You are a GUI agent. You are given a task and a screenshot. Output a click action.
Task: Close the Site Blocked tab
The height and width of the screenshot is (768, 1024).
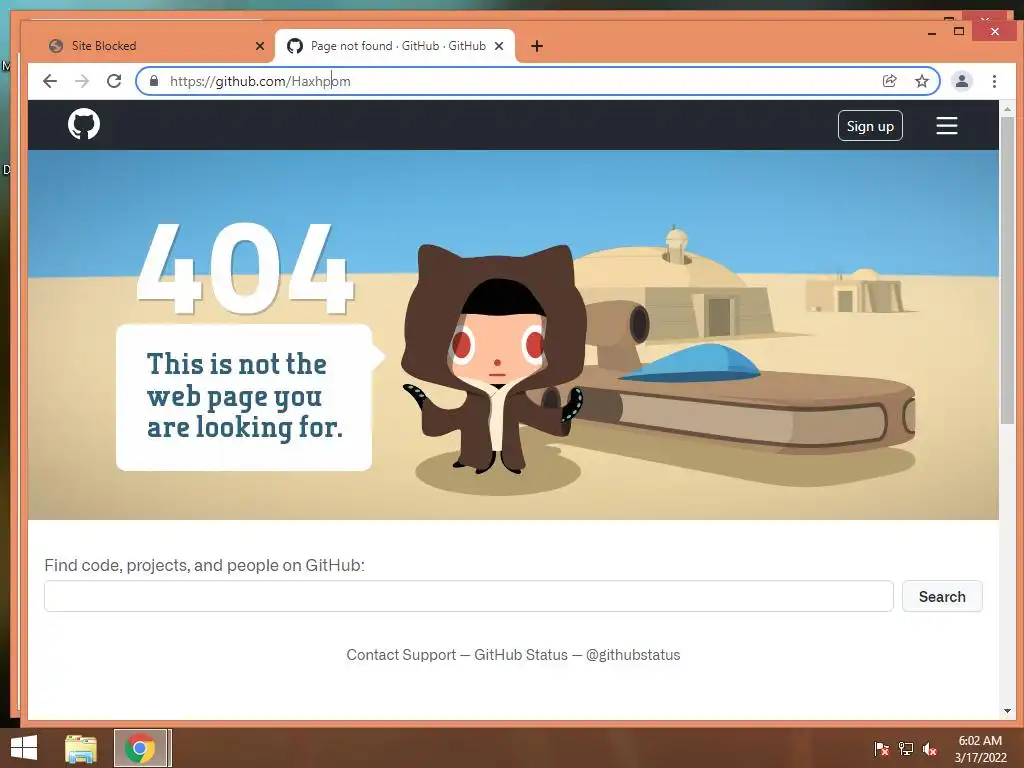pos(259,46)
